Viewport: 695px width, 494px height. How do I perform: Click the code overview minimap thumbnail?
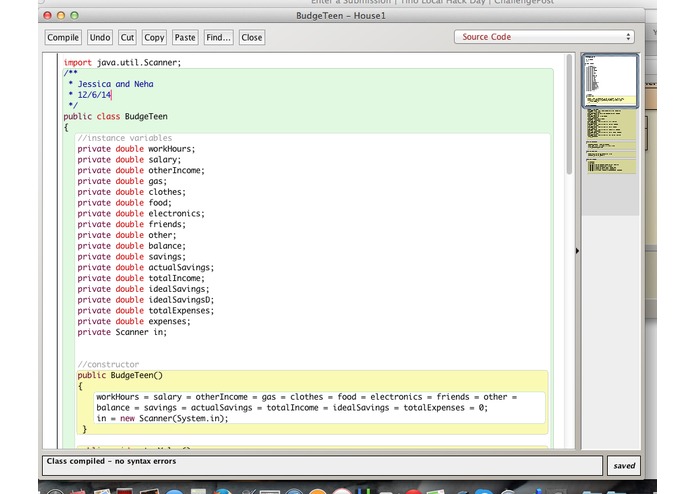(x=610, y=81)
